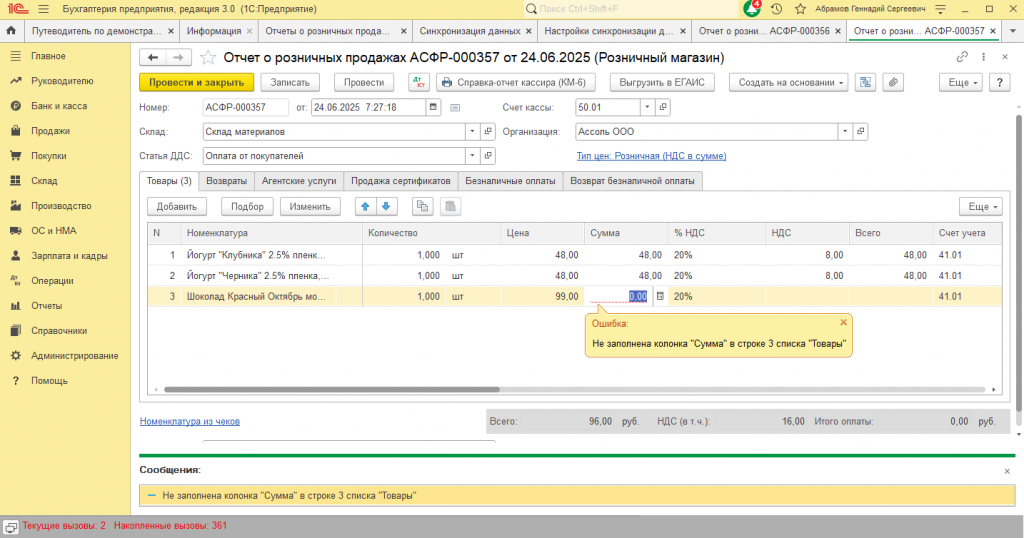1024x538 pixels.
Task: Open tabs list dropdown arrow
Action: pyautogui.click(x=1013, y=31)
